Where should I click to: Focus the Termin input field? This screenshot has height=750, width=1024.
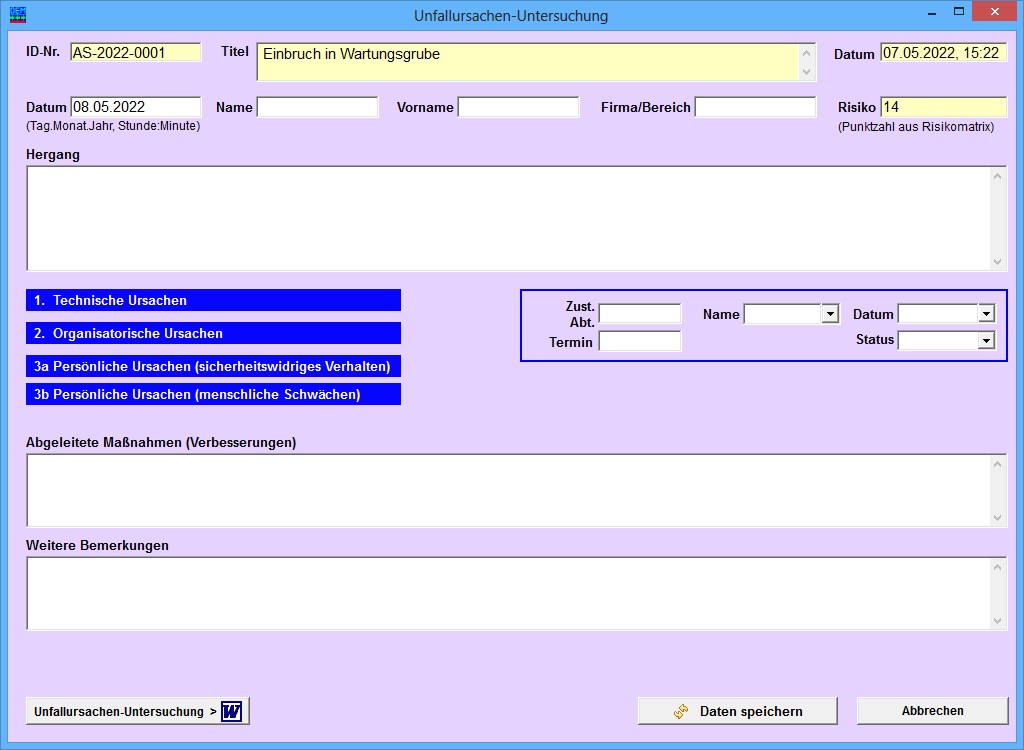tap(640, 341)
